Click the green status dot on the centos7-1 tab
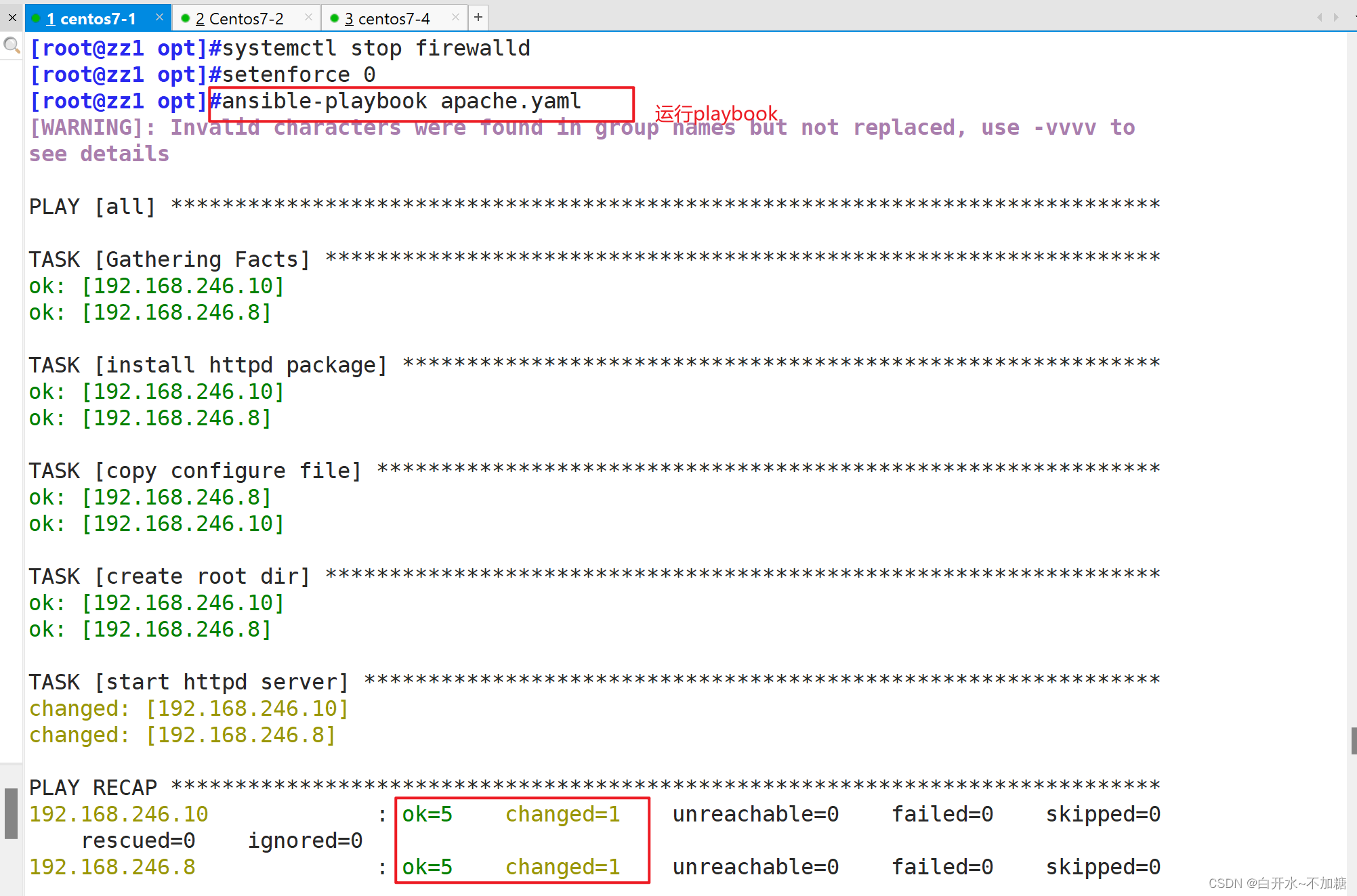Screen dimensions: 1357x896 click(x=36, y=18)
